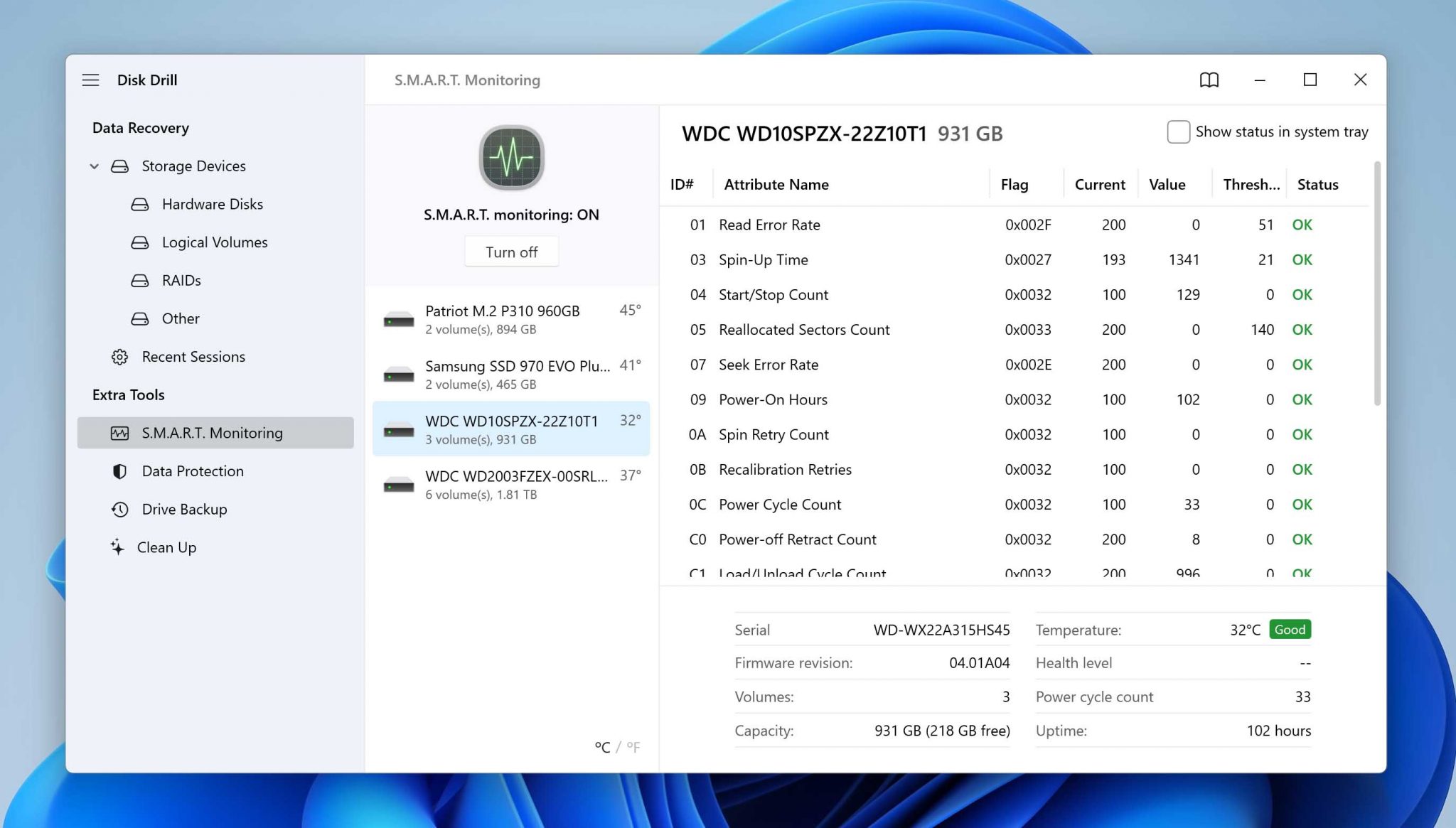The image size is (1456, 828).
Task: Select the Seek Error Rate row
Action: (1014, 365)
